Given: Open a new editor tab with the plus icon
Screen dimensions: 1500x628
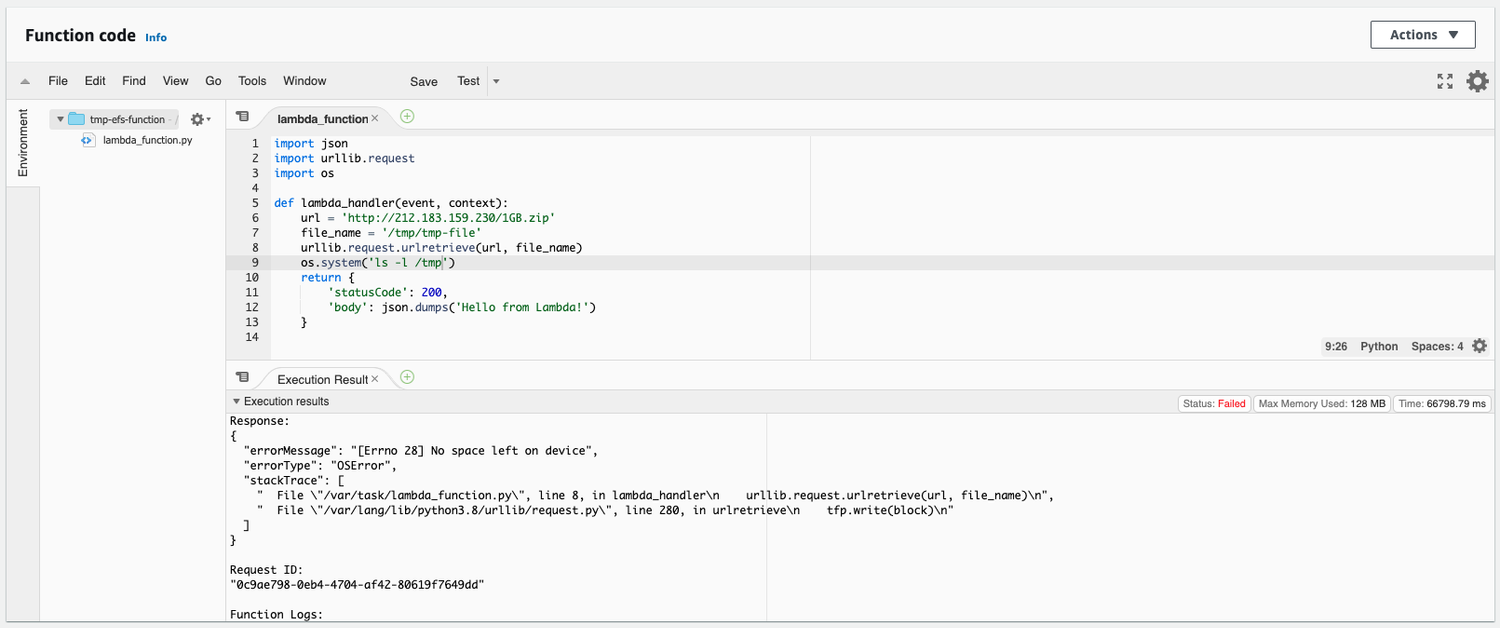Looking at the screenshot, I should [x=407, y=116].
